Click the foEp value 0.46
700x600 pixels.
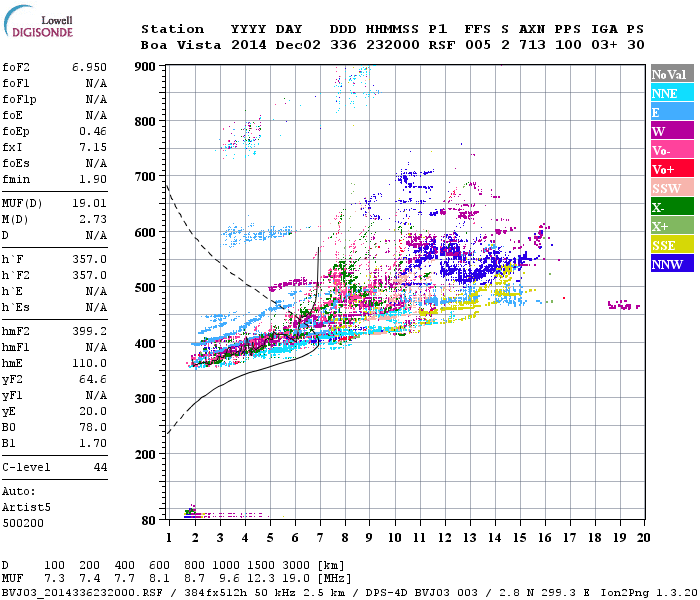point(93,132)
